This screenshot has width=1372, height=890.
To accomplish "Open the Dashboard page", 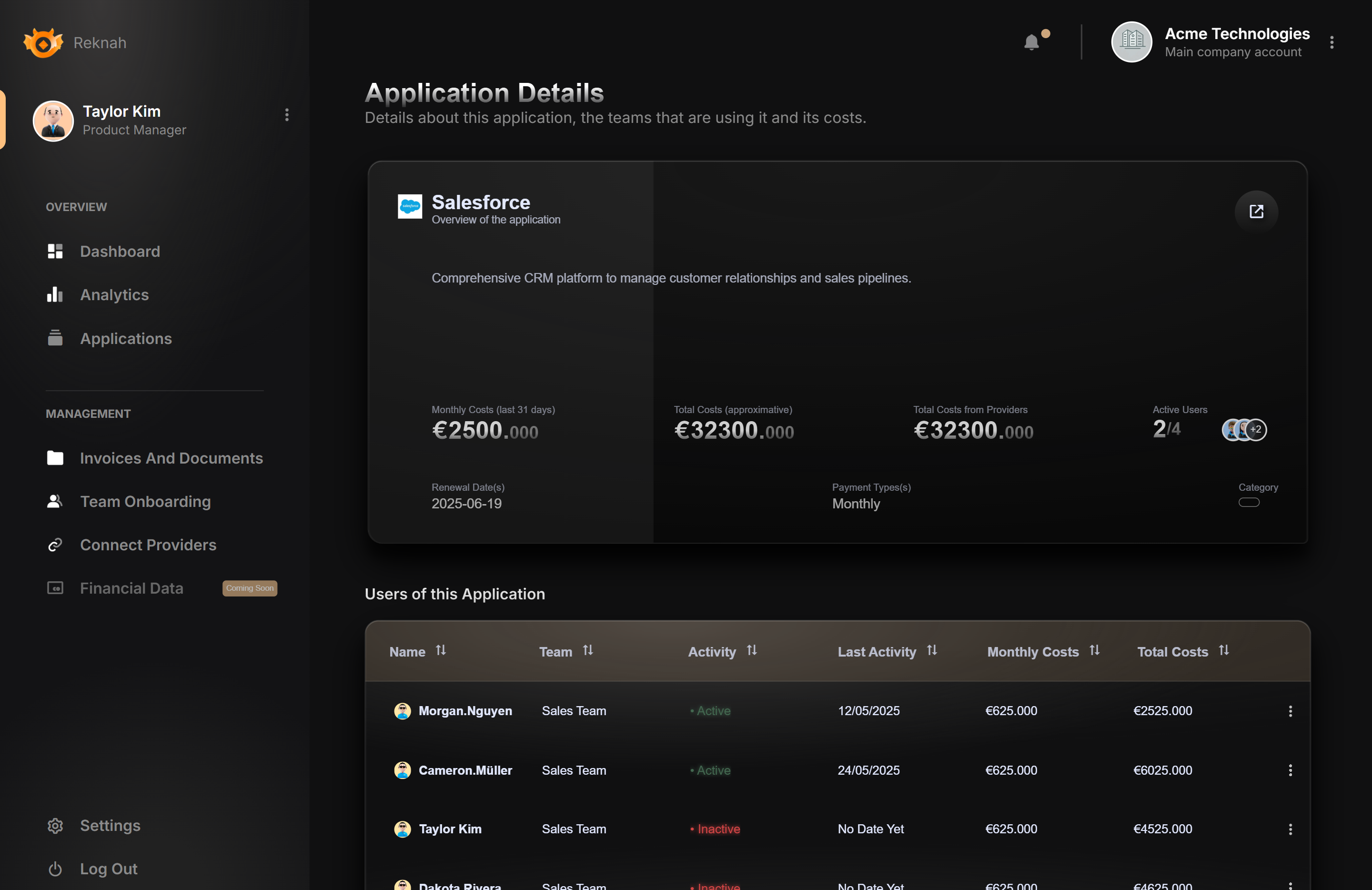I will click(120, 251).
